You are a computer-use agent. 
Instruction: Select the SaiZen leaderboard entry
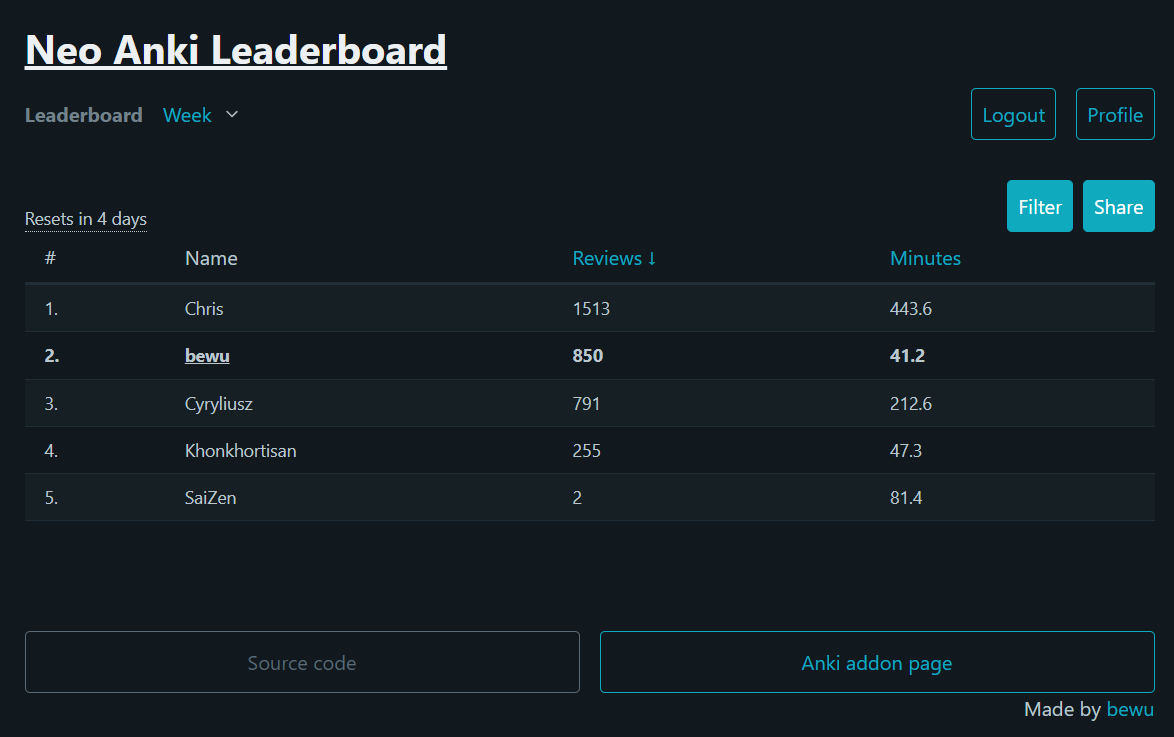coord(210,498)
